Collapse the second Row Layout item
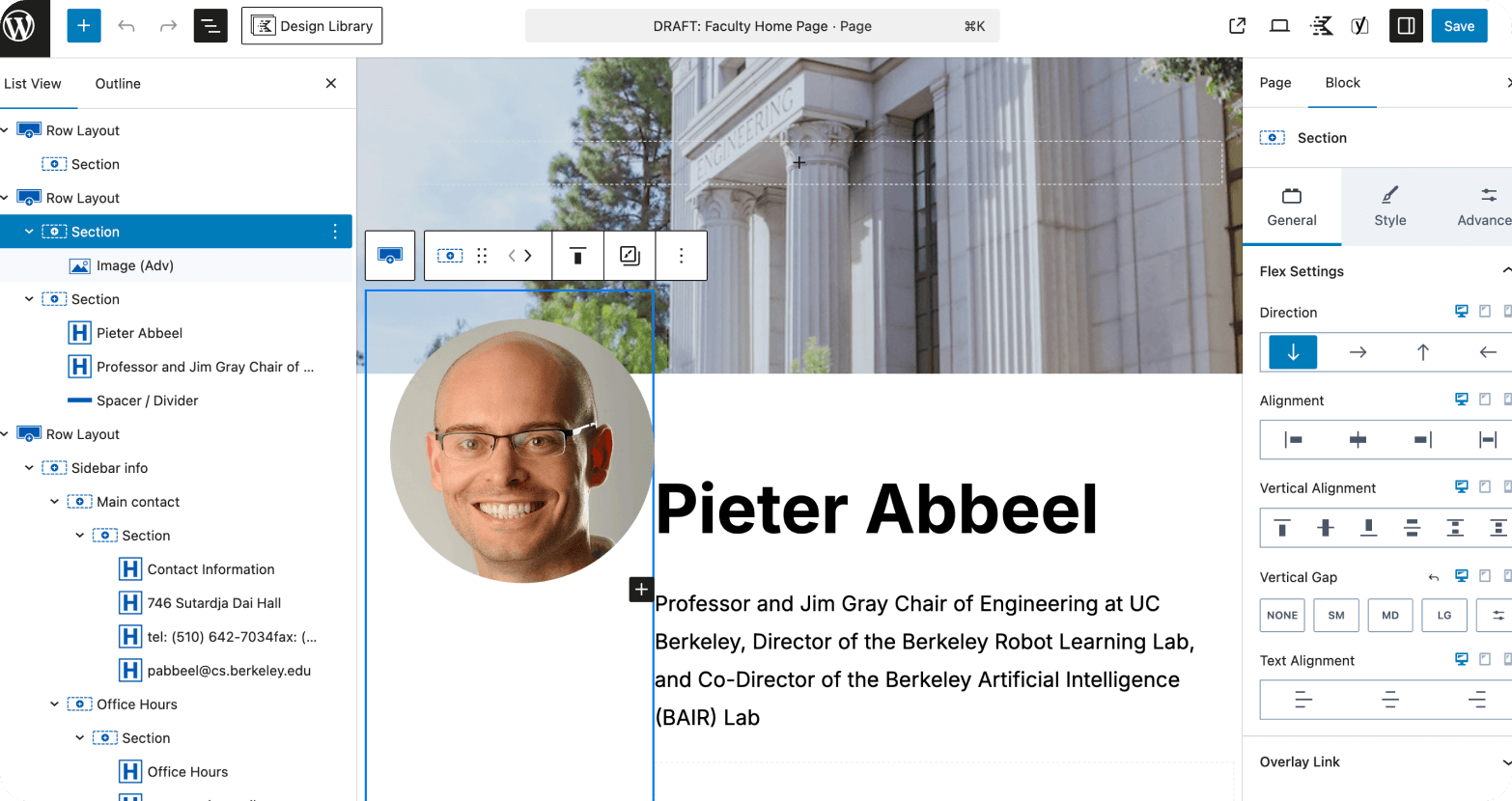 coord(5,198)
